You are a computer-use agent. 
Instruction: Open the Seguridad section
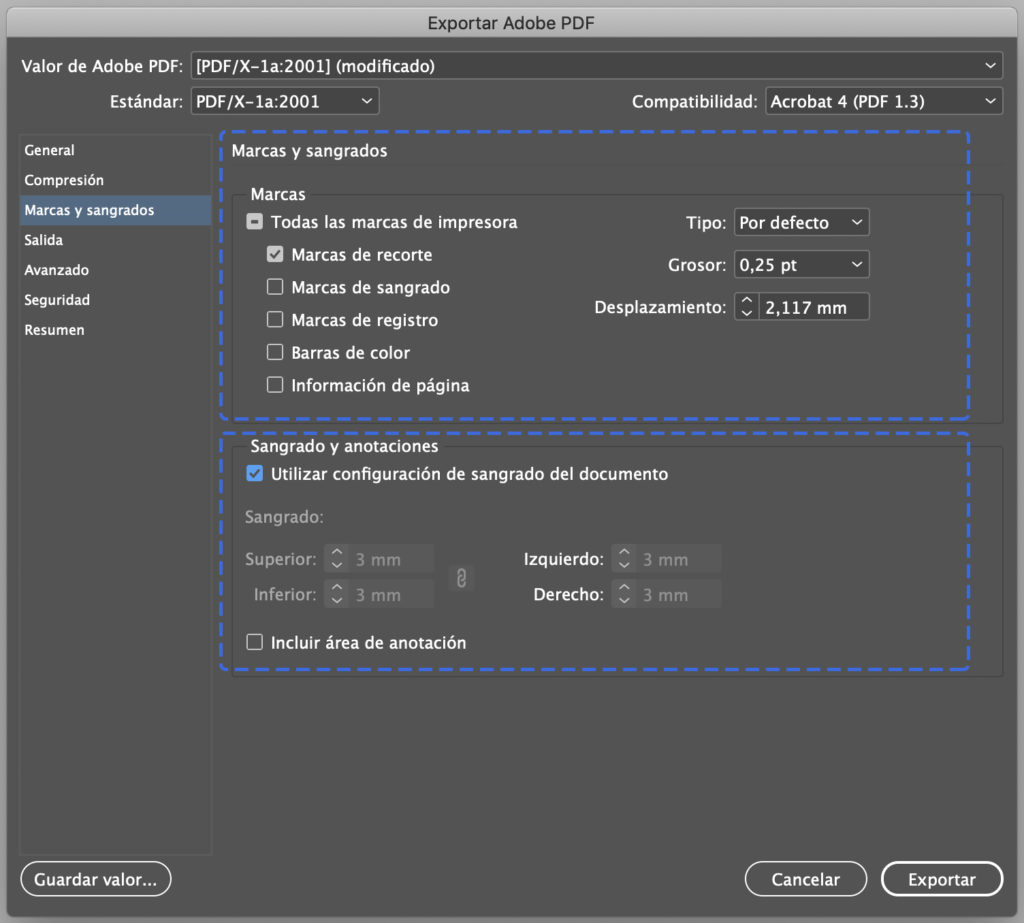point(115,300)
